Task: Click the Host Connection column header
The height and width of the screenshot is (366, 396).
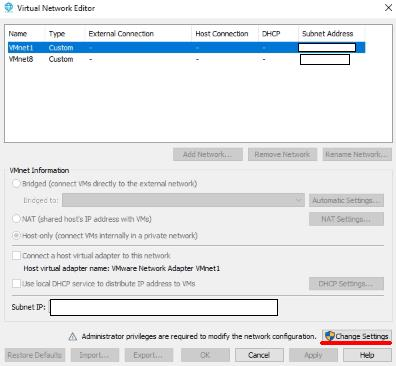Action: pyautogui.click(x=222, y=34)
